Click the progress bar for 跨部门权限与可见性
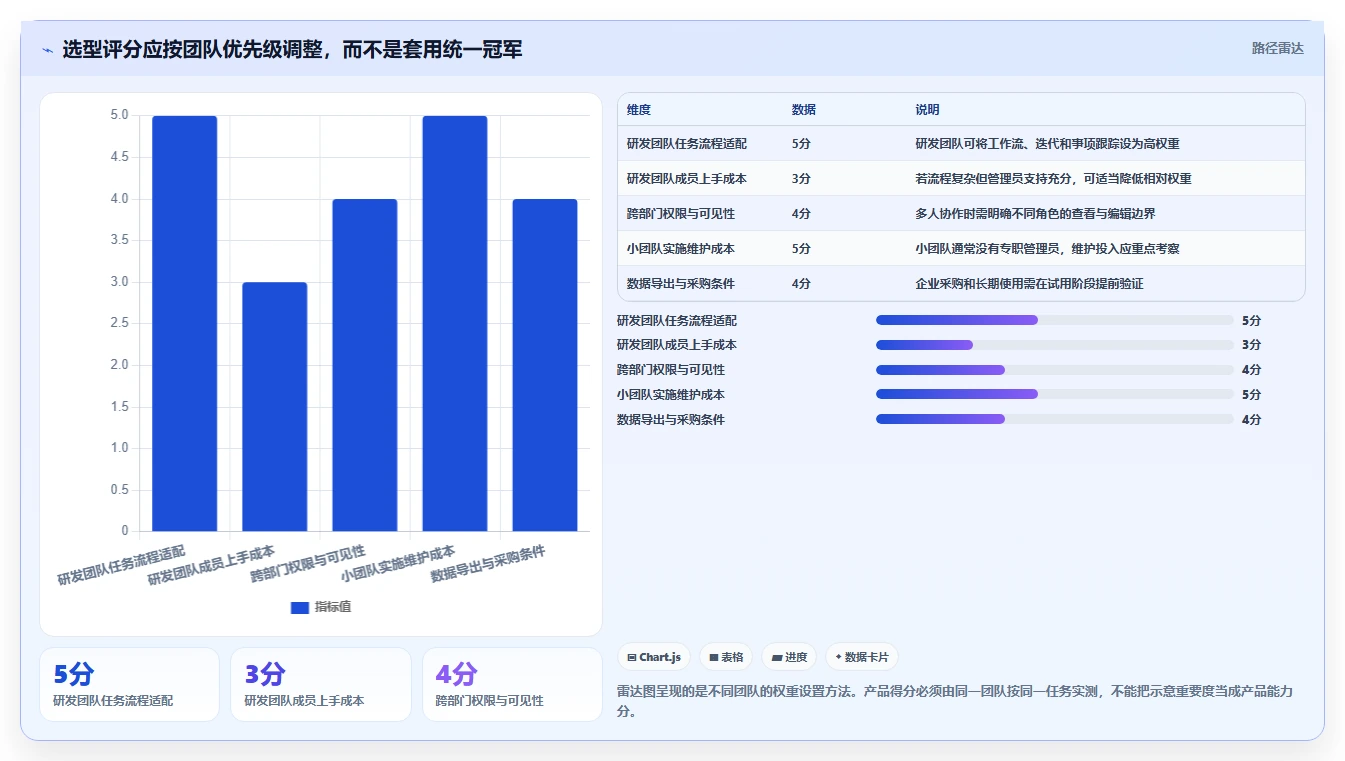This screenshot has height=761, width=1345. coord(1055,370)
